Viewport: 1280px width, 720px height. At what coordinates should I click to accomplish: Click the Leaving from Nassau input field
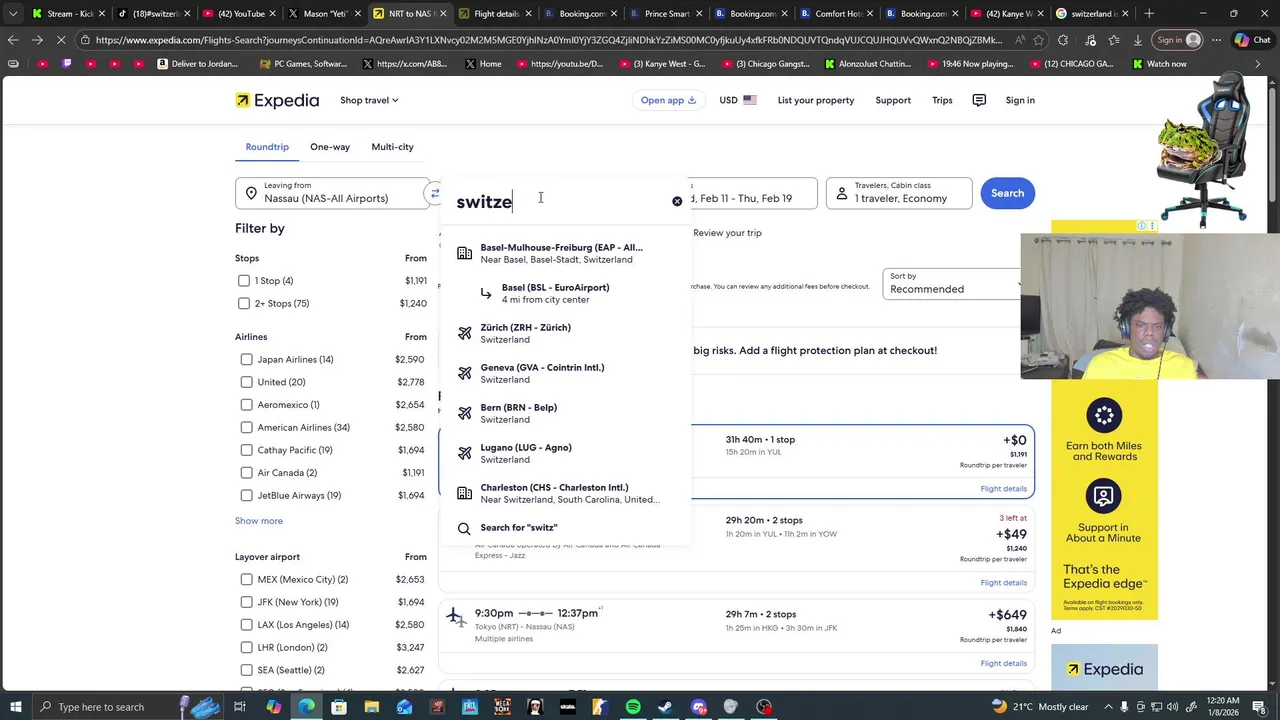pyautogui.click(x=333, y=193)
